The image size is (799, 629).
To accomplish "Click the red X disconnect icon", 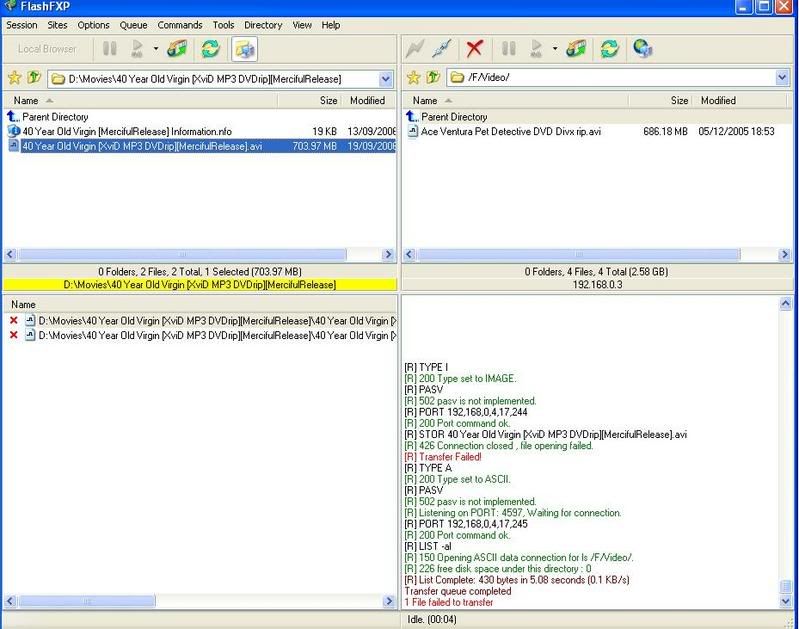I will click(474, 49).
